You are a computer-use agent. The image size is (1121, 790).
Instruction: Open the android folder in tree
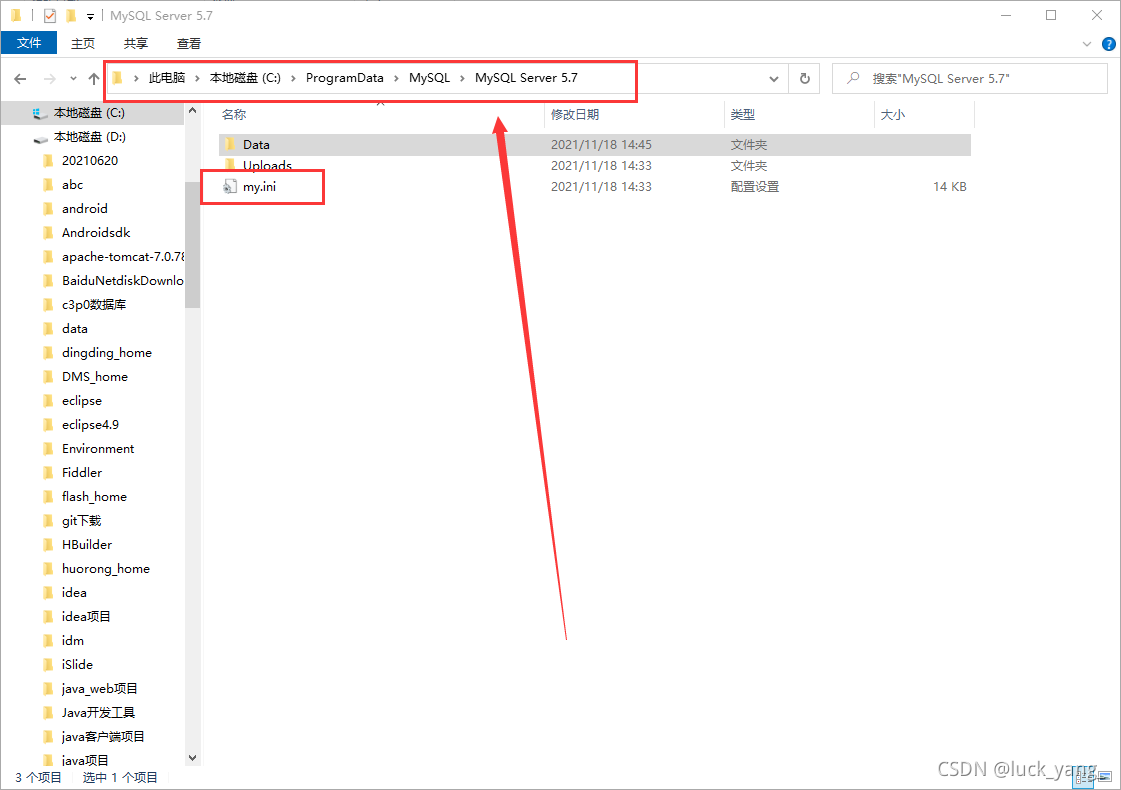pos(84,209)
